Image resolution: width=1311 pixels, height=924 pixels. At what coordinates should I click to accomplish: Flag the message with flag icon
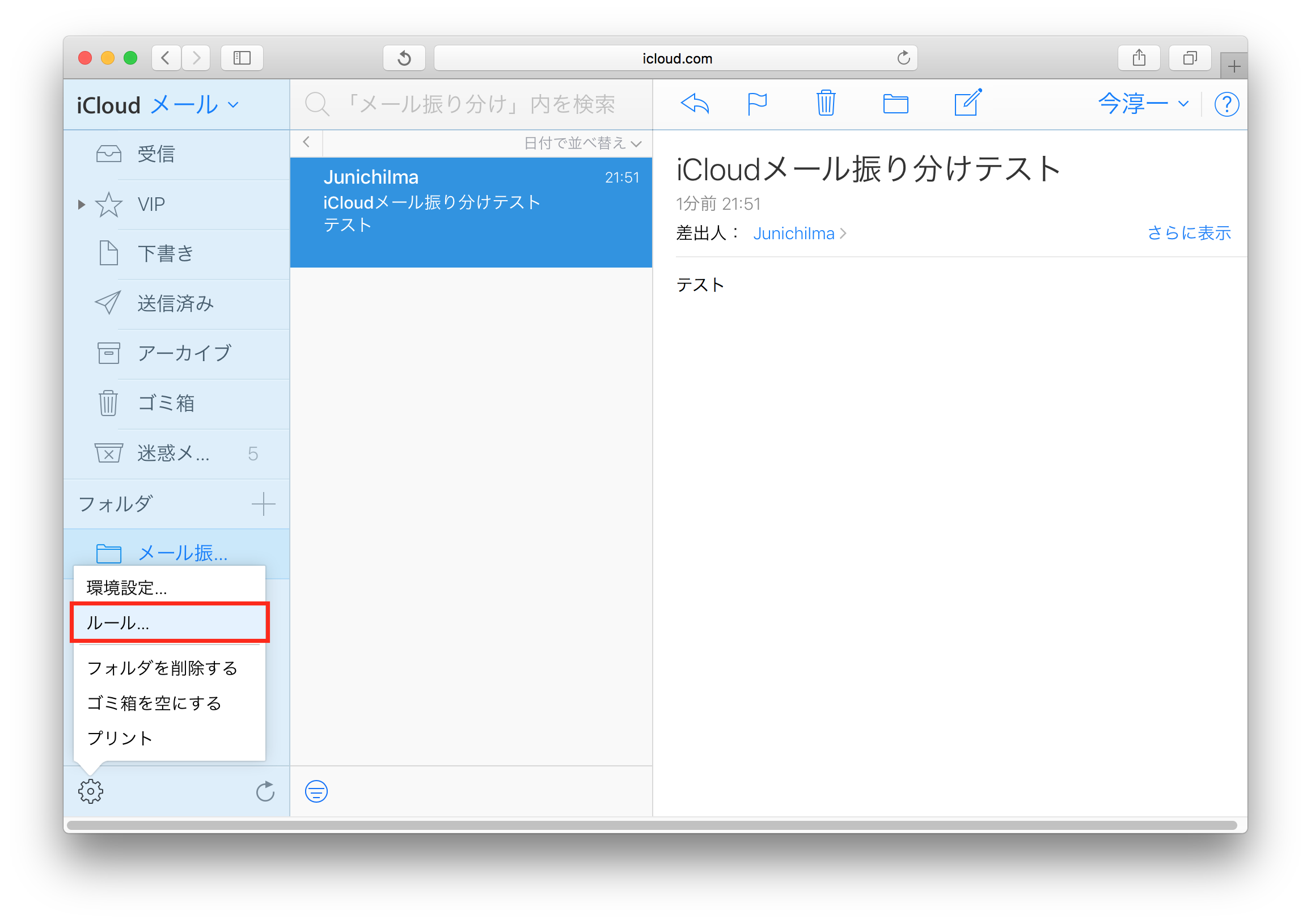tap(757, 104)
